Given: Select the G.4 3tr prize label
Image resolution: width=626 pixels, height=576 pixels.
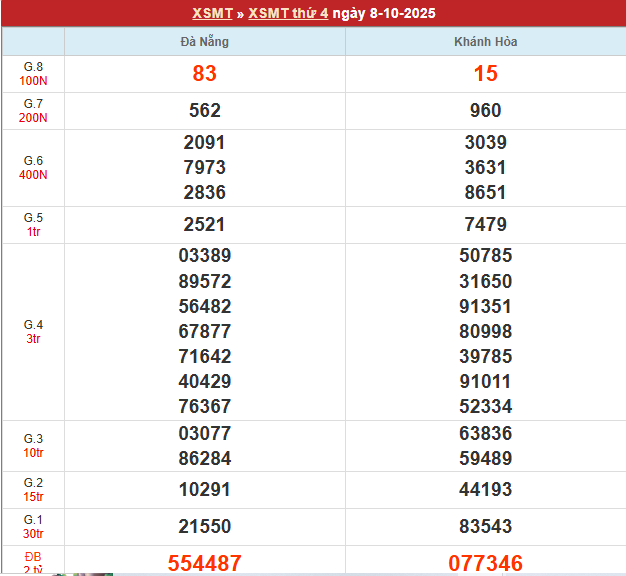Looking at the screenshot, I should pyautogui.click(x=33, y=332).
